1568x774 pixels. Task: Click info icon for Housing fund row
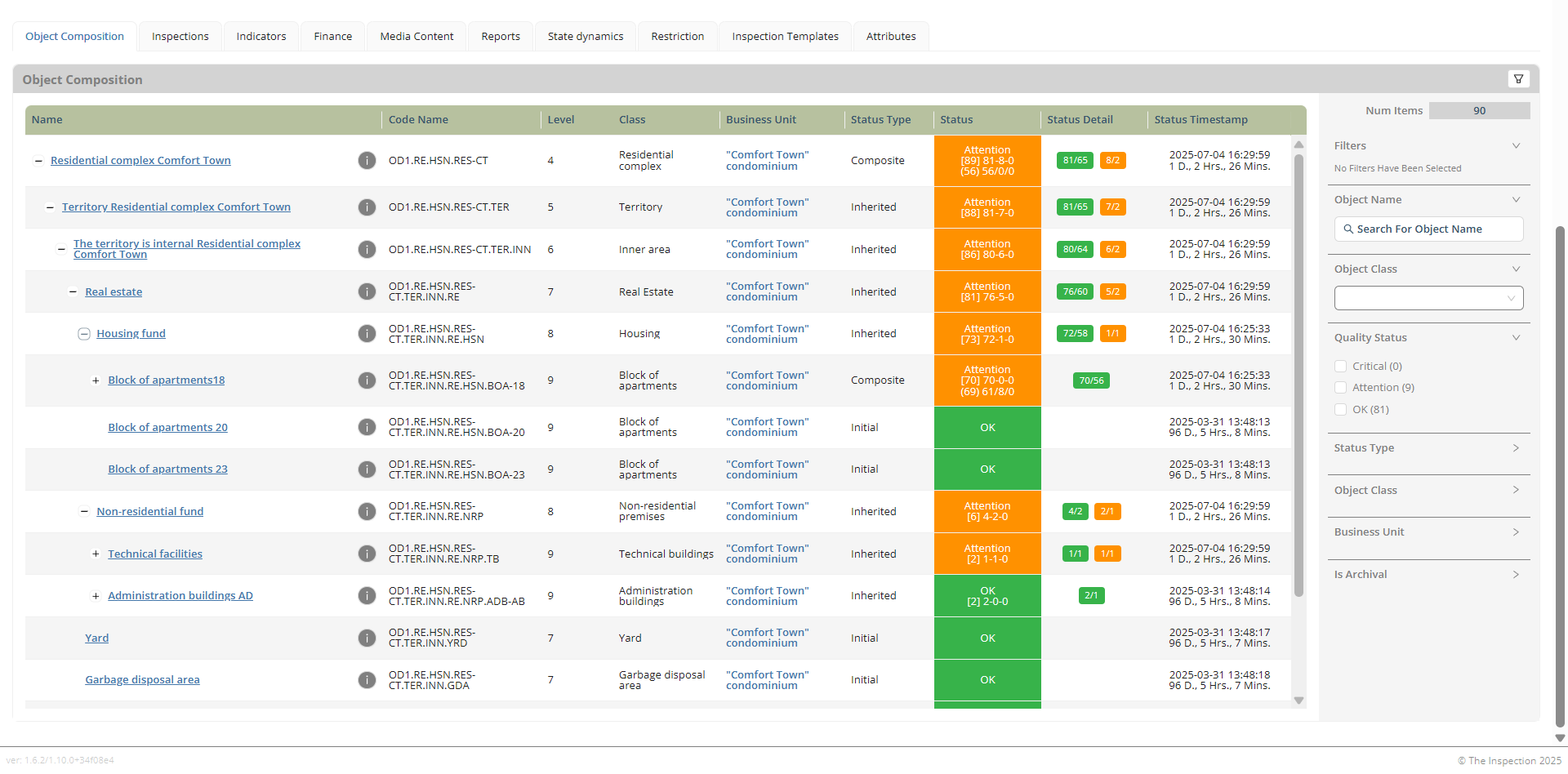point(367,334)
